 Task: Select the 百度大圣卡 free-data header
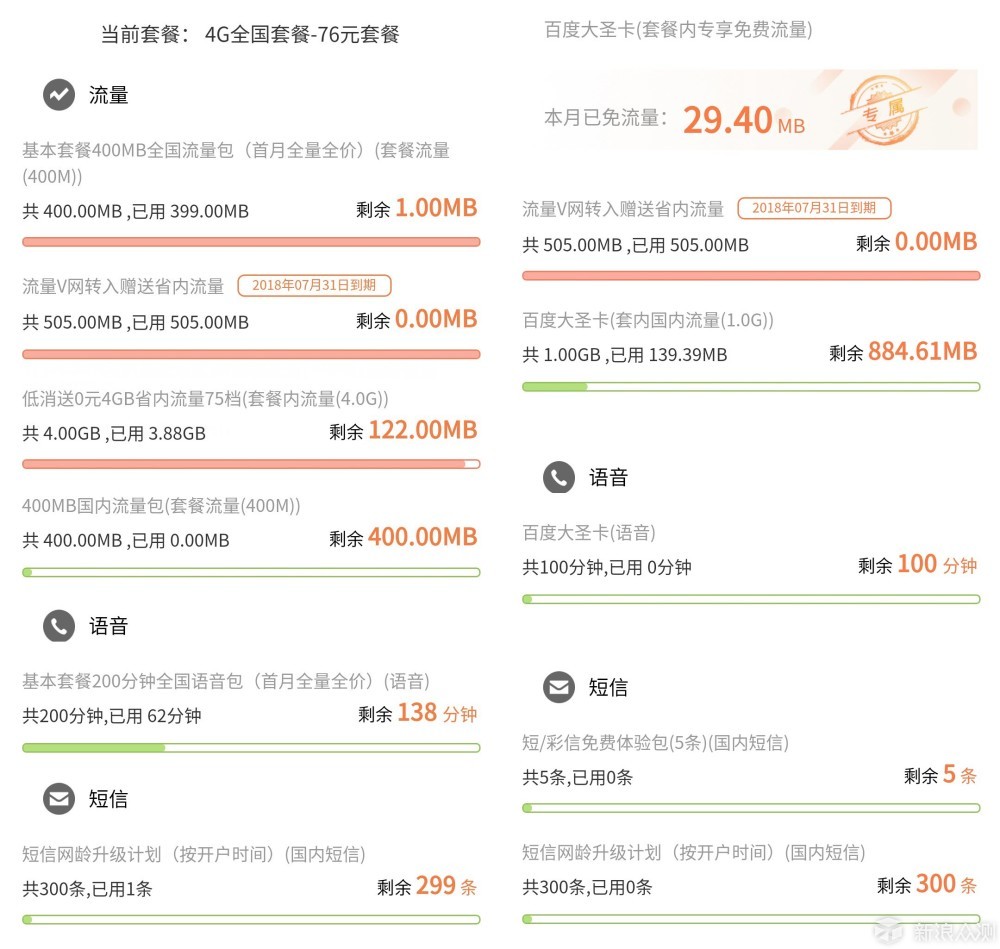point(678,30)
